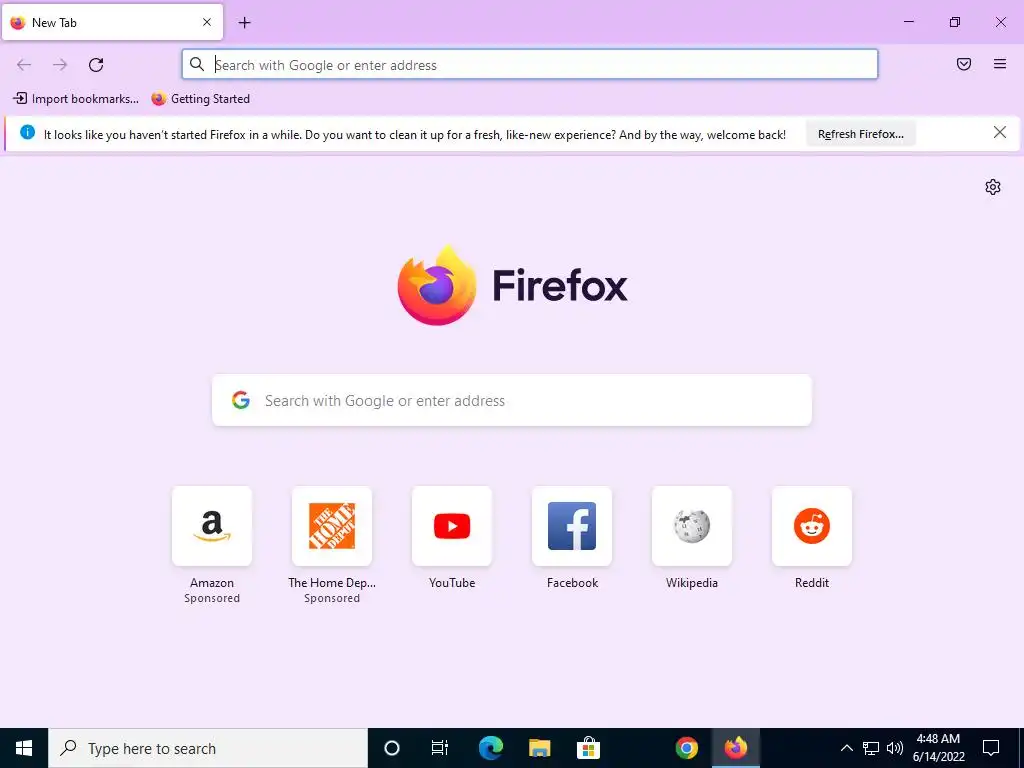Open the Windows Start menu
This screenshot has width=1024, height=768.
[x=24, y=748]
